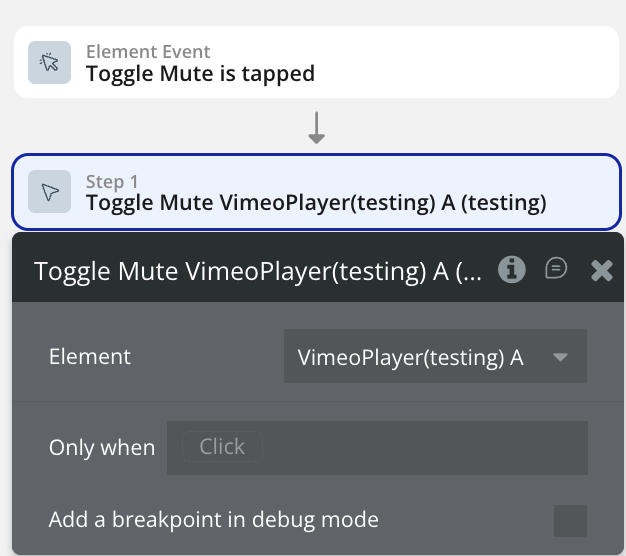The width and height of the screenshot is (626, 556).
Task: Select the "Toggle Mute is tapped" event title
Action: [x=200, y=73]
